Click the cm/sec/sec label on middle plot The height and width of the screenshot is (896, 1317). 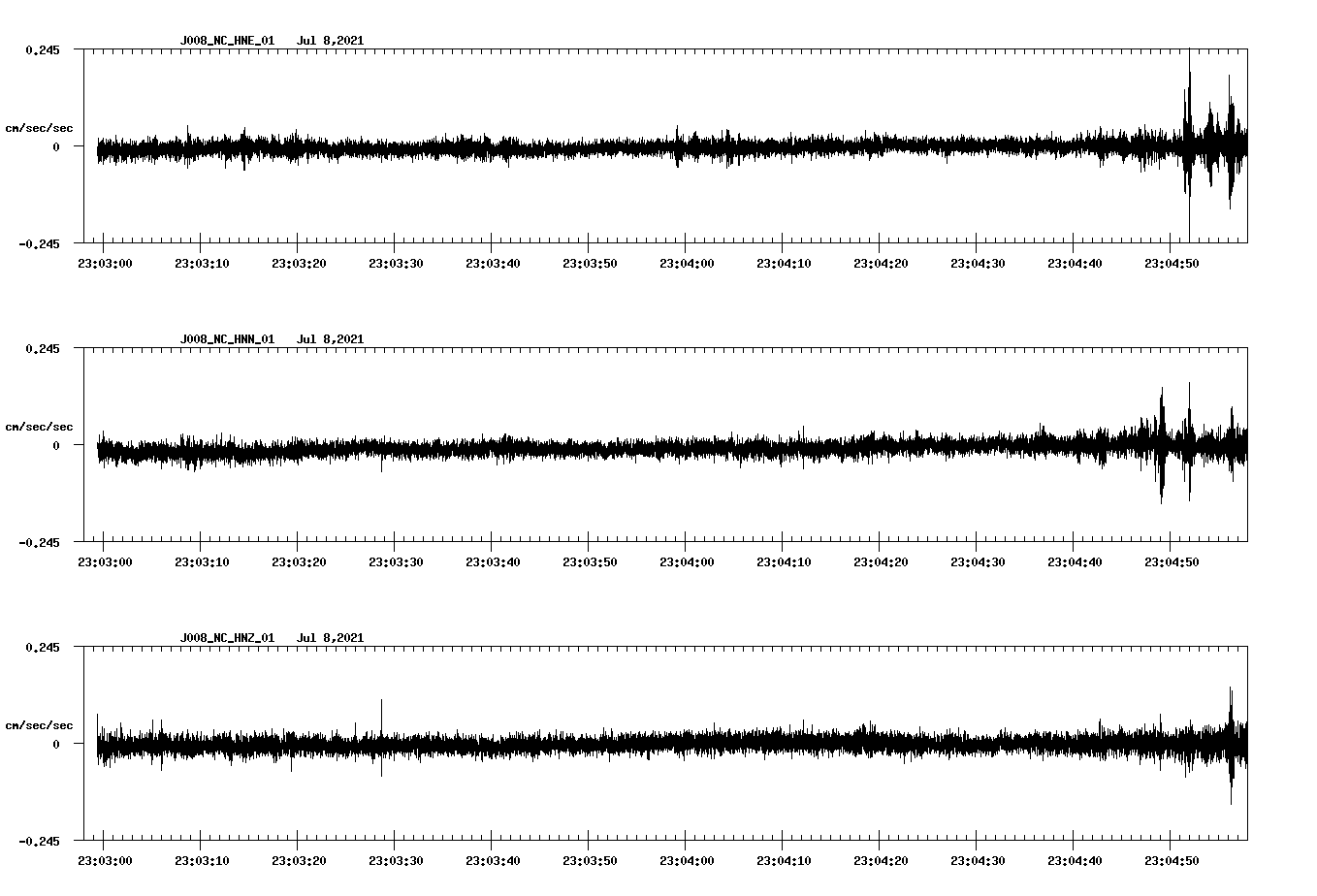39,425
